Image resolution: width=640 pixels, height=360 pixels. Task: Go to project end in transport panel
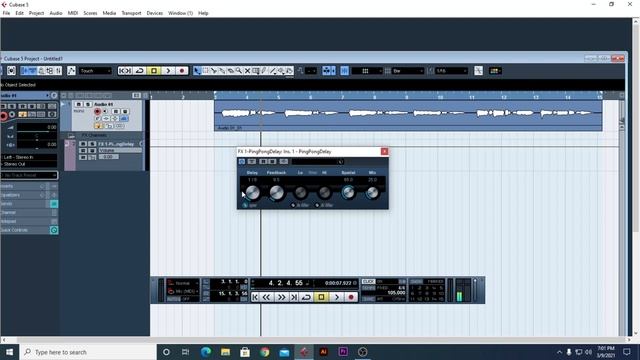click(x=293, y=298)
